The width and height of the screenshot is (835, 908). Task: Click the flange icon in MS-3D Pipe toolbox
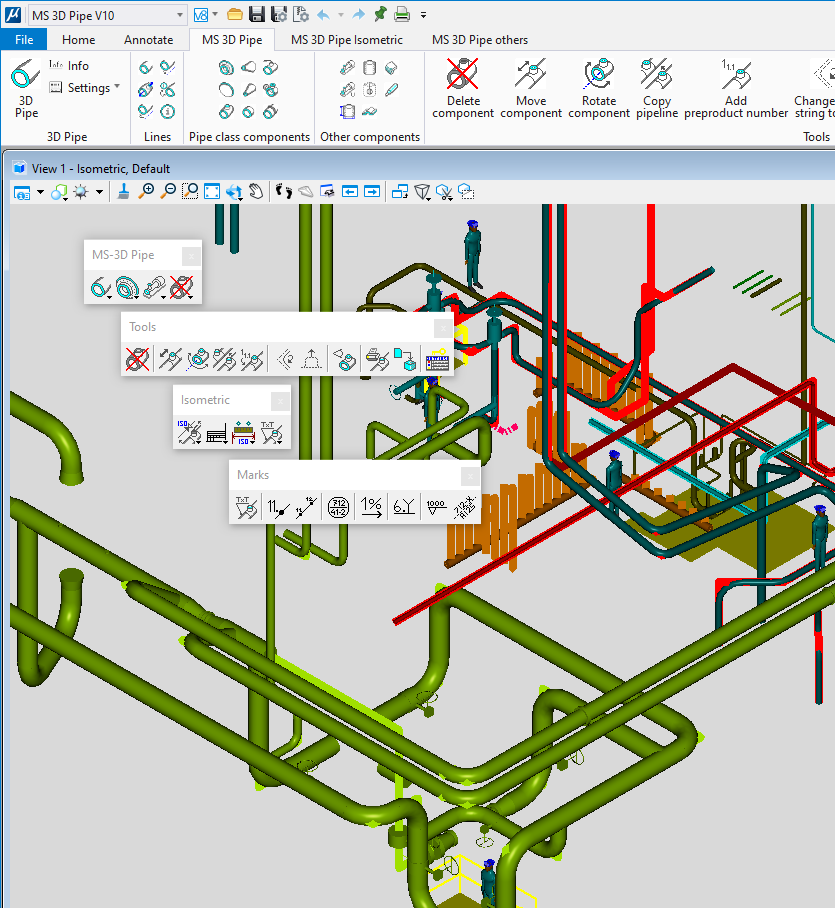tap(127, 287)
